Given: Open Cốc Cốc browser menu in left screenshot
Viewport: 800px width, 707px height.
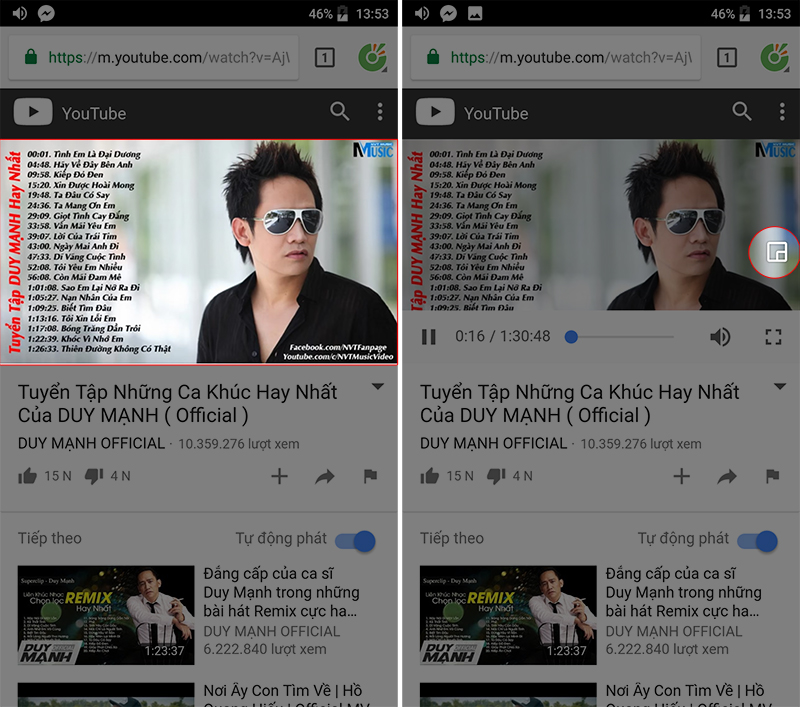Looking at the screenshot, I should coord(372,57).
